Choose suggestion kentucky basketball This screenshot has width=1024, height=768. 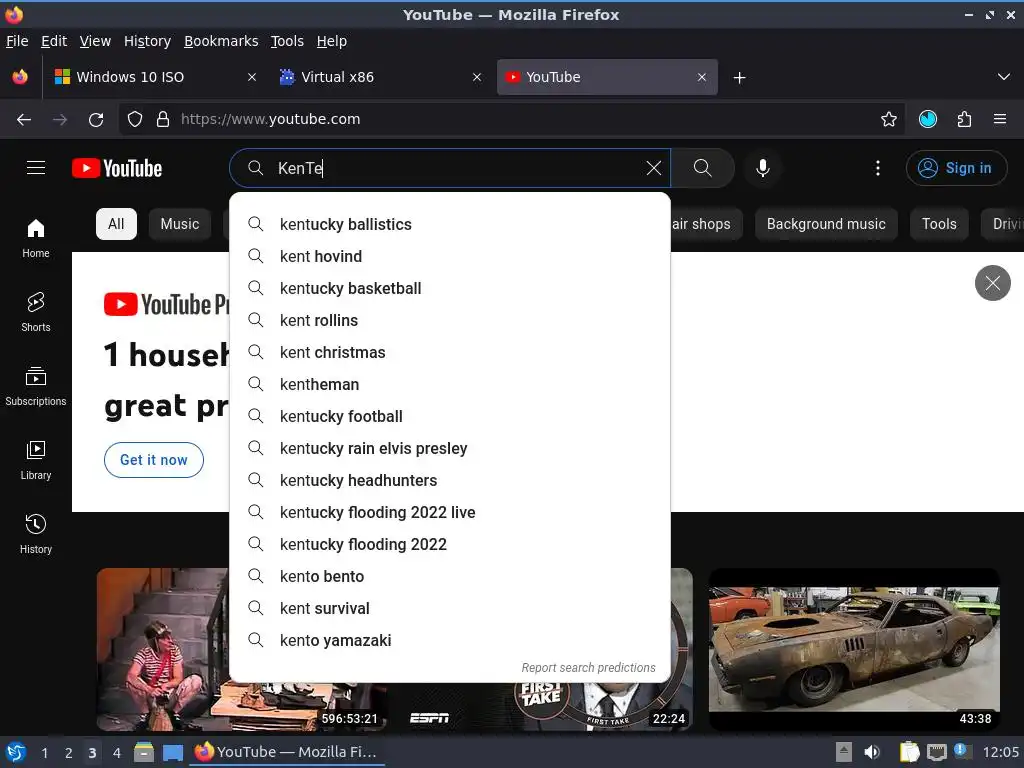[x=450, y=288]
